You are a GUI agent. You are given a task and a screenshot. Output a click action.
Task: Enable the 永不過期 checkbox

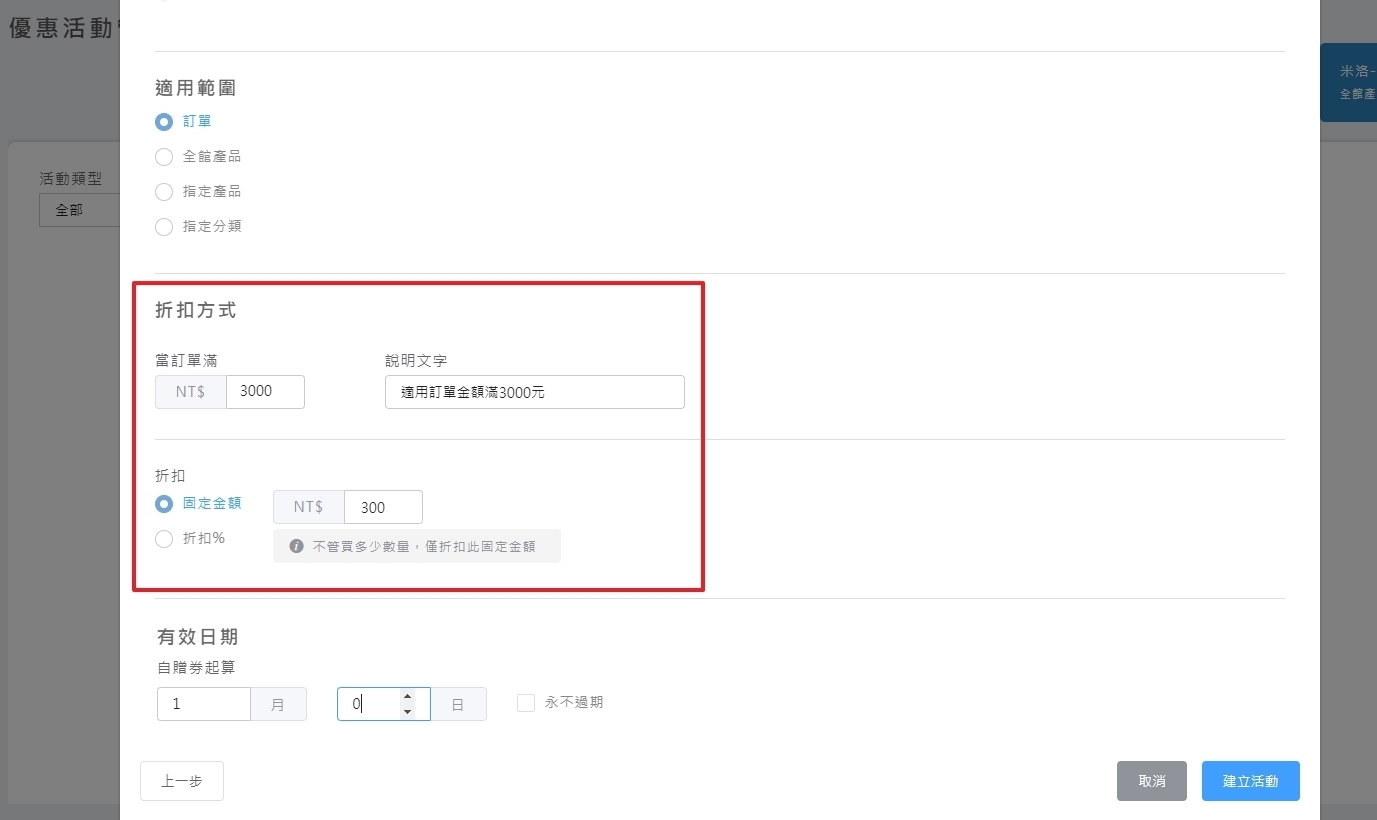pos(525,702)
